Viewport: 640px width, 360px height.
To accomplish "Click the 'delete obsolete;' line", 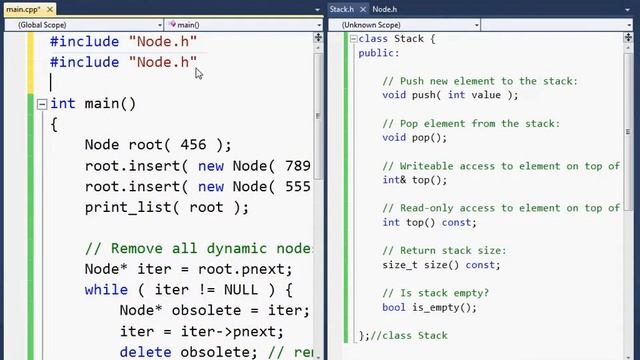I will [189, 352].
